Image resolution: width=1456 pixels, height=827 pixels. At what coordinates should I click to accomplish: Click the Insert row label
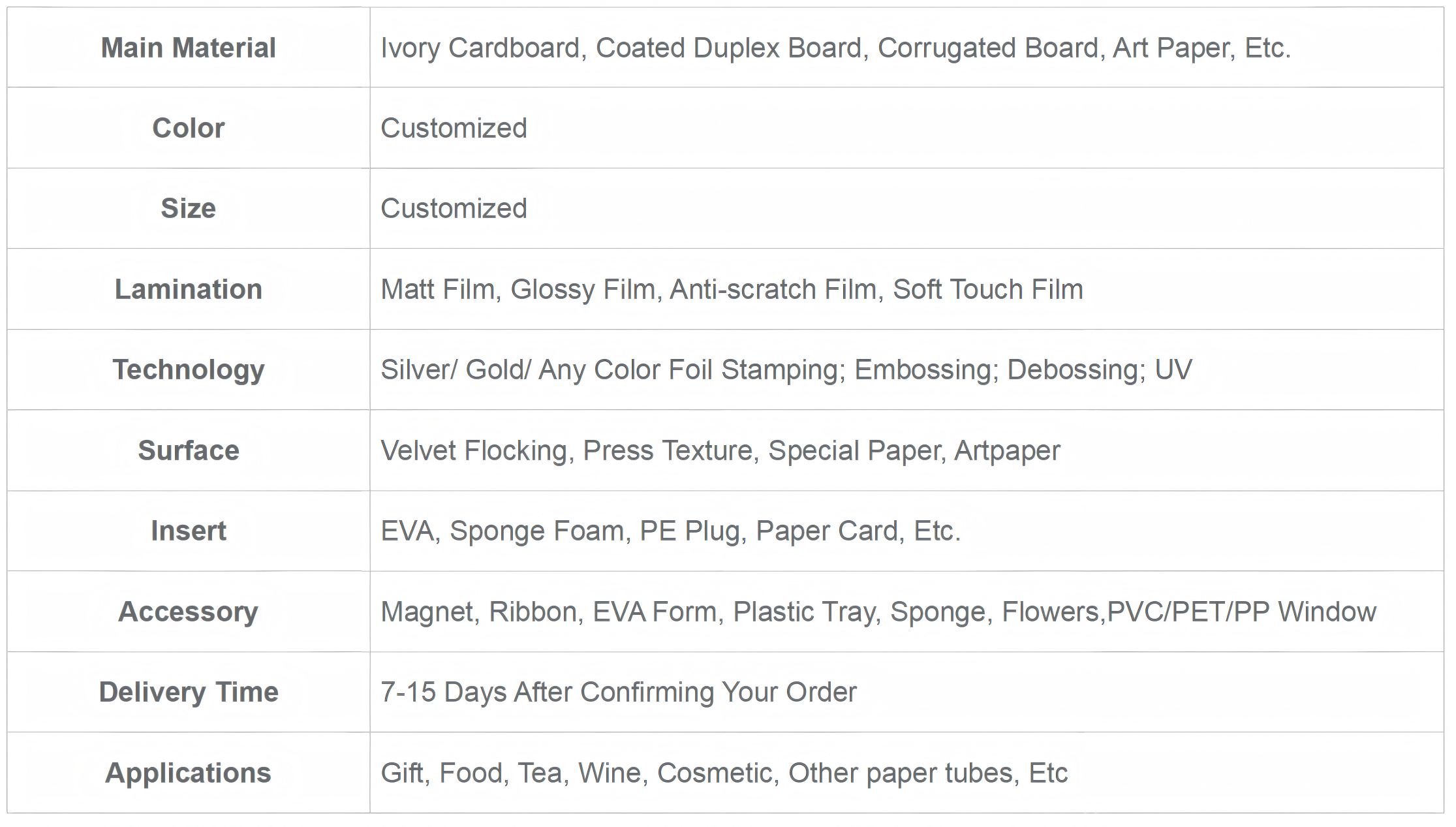(188, 531)
